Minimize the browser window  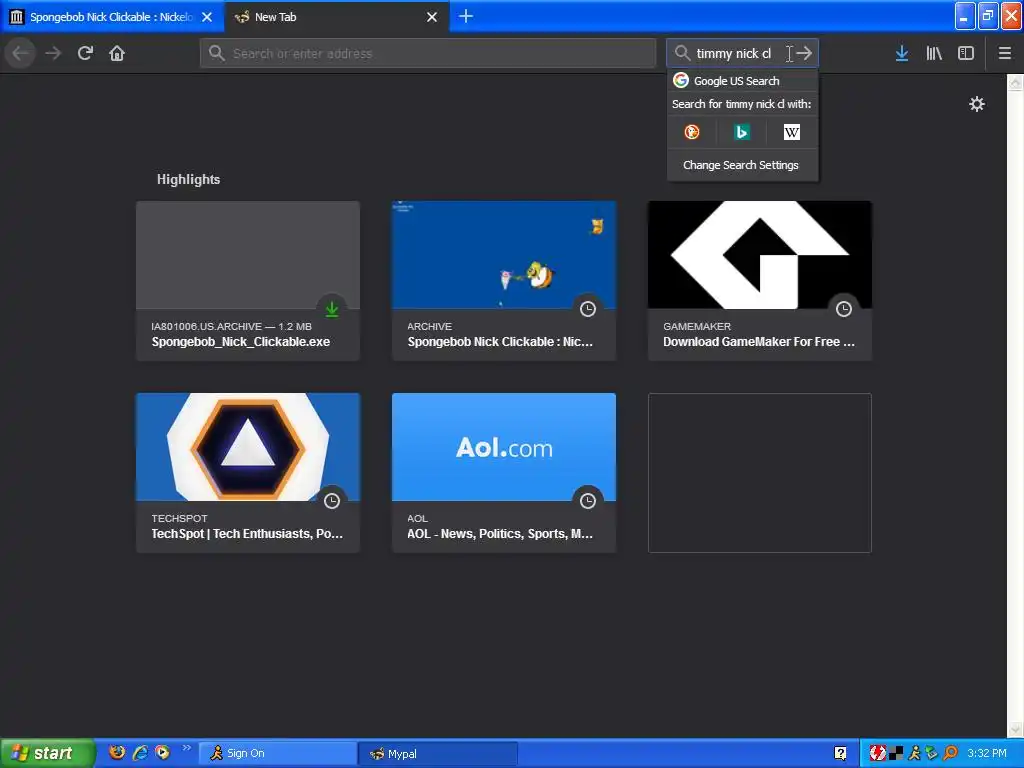965,16
